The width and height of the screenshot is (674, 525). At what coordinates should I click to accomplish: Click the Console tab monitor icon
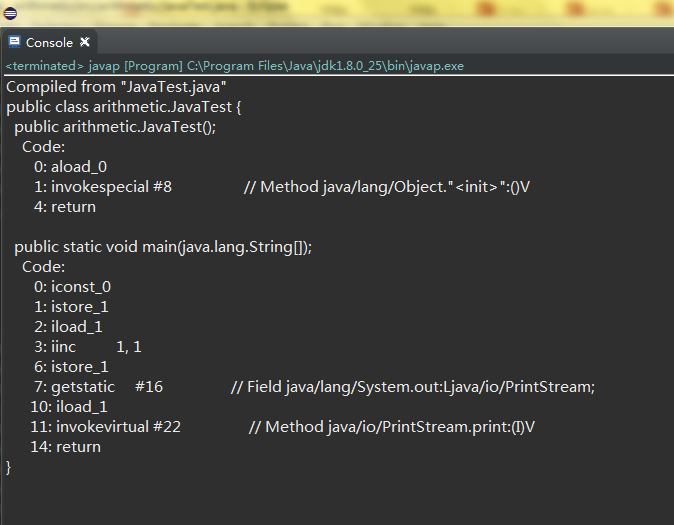click(x=14, y=42)
